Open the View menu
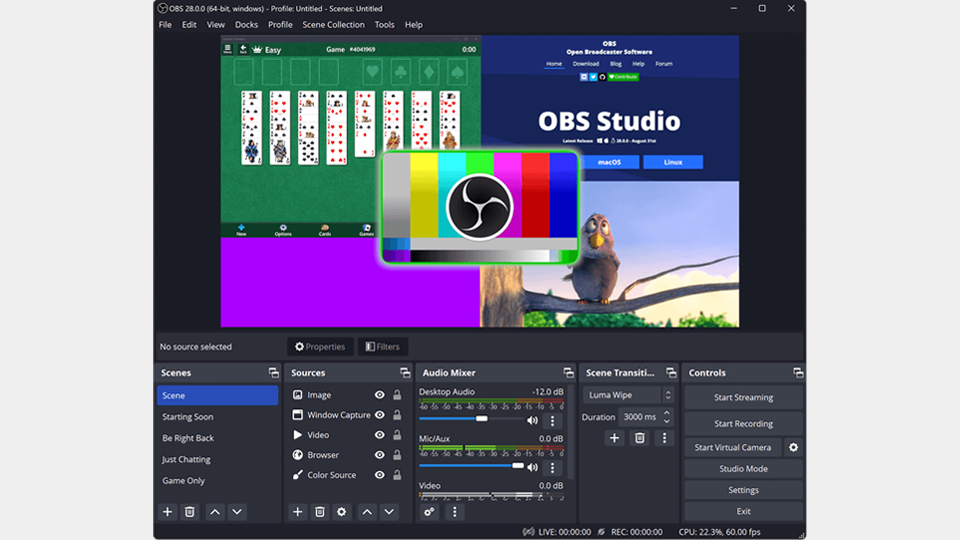This screenshot has width=960, height=540. click(216, 24)
